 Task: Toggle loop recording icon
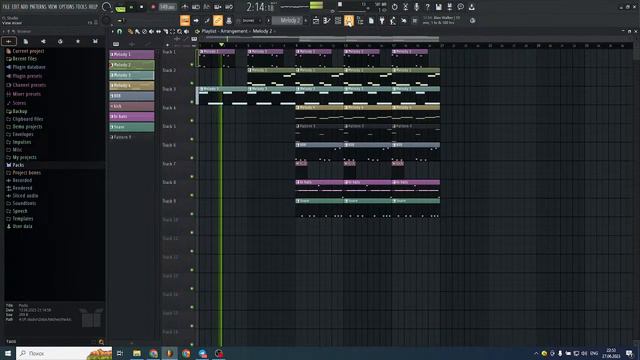point(229,7)
